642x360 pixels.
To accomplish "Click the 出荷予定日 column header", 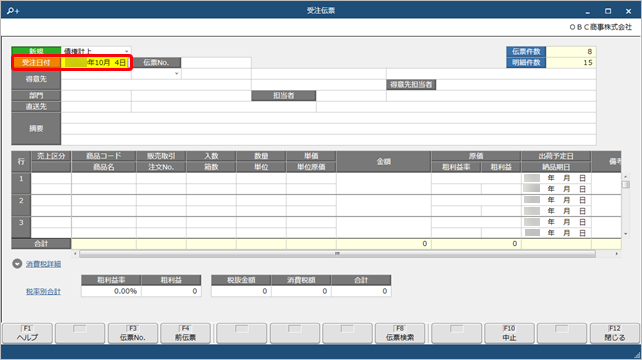I will (556, 156).
